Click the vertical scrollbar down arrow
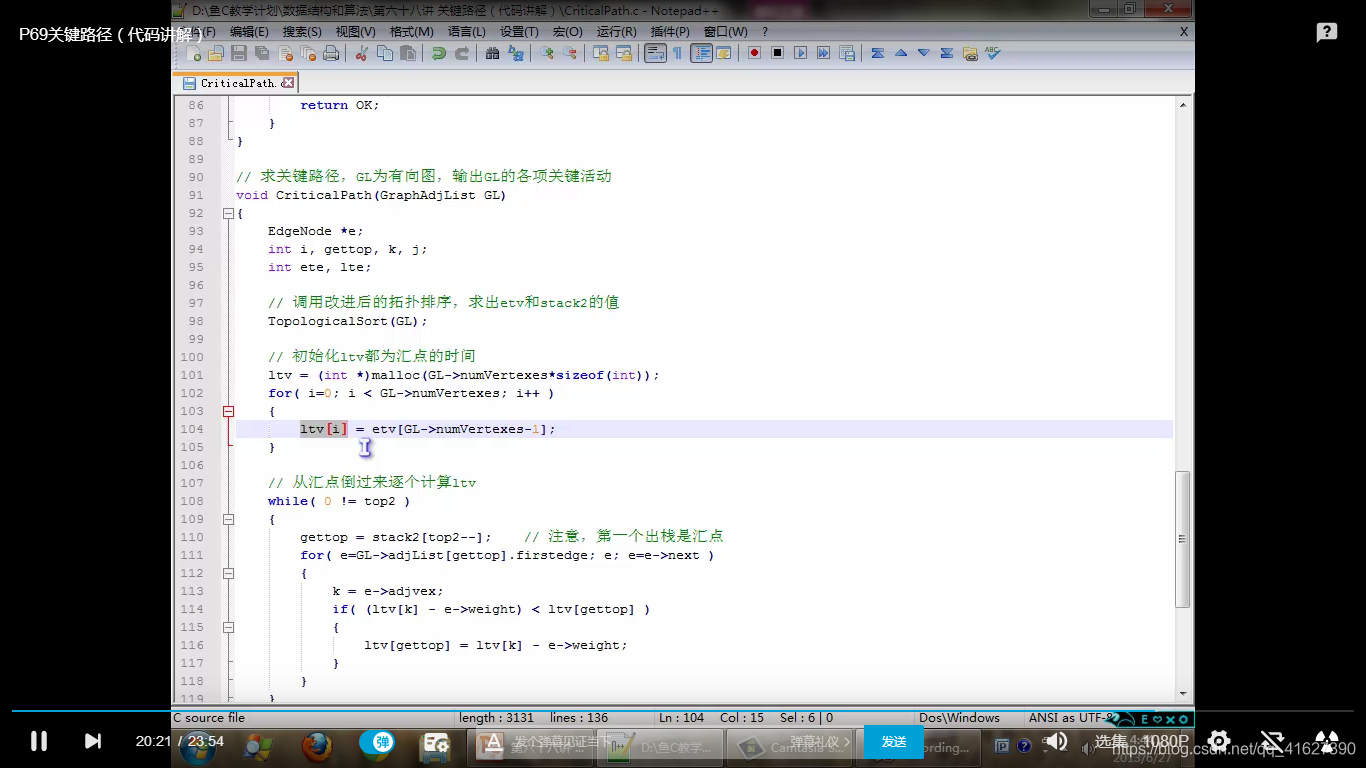The image size is (1366, 768). pos(1183,693)
